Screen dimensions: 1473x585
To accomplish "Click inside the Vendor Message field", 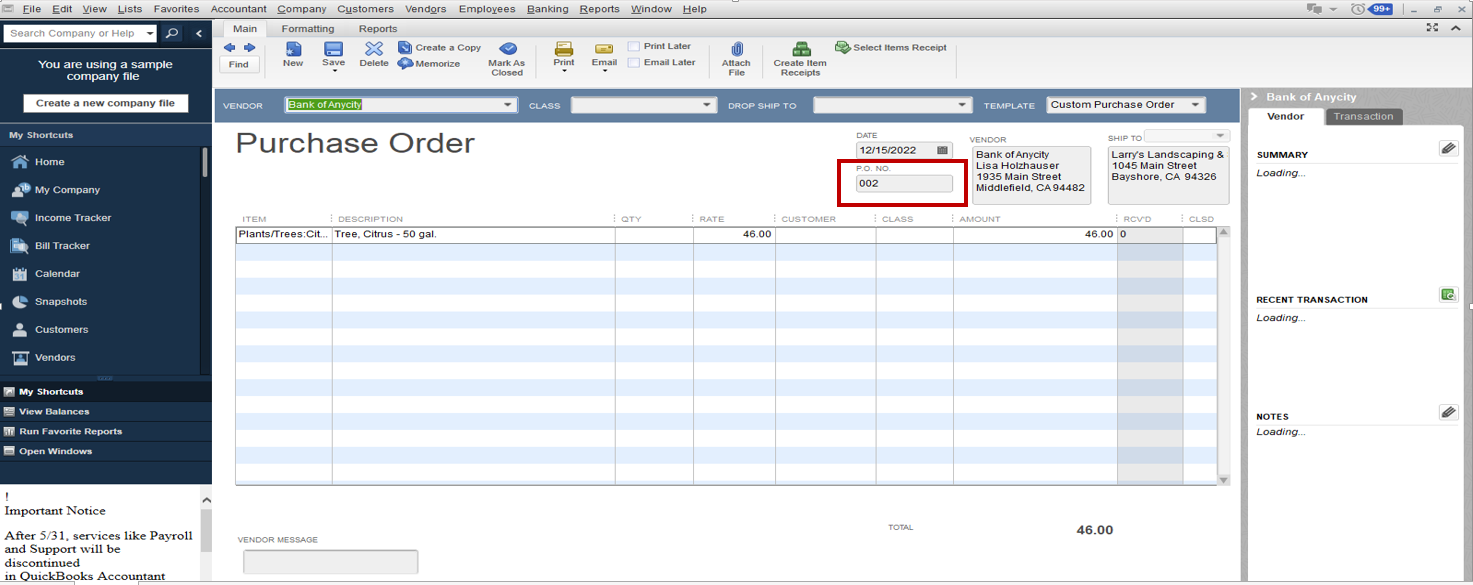I will pyautogui.click(x=330, y=561).
